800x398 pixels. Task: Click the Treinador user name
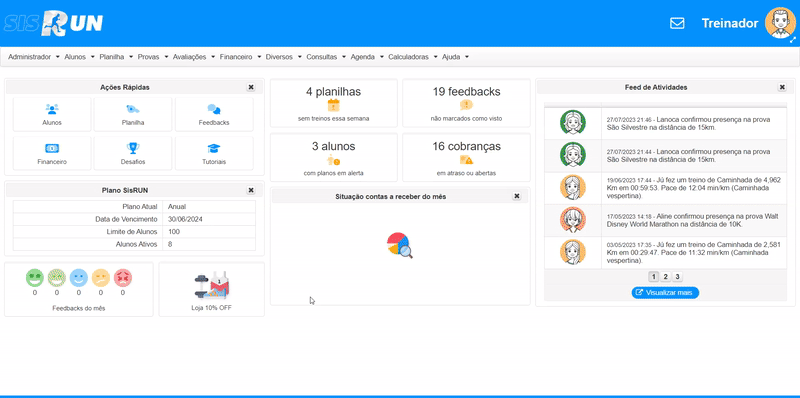730,23
